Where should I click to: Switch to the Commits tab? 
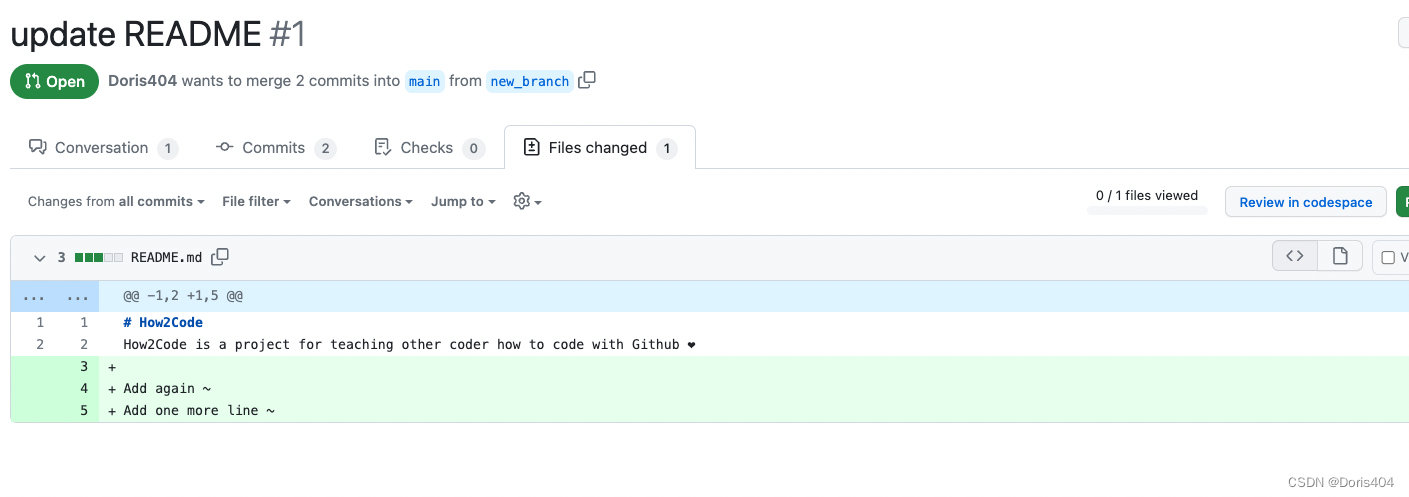275,148
